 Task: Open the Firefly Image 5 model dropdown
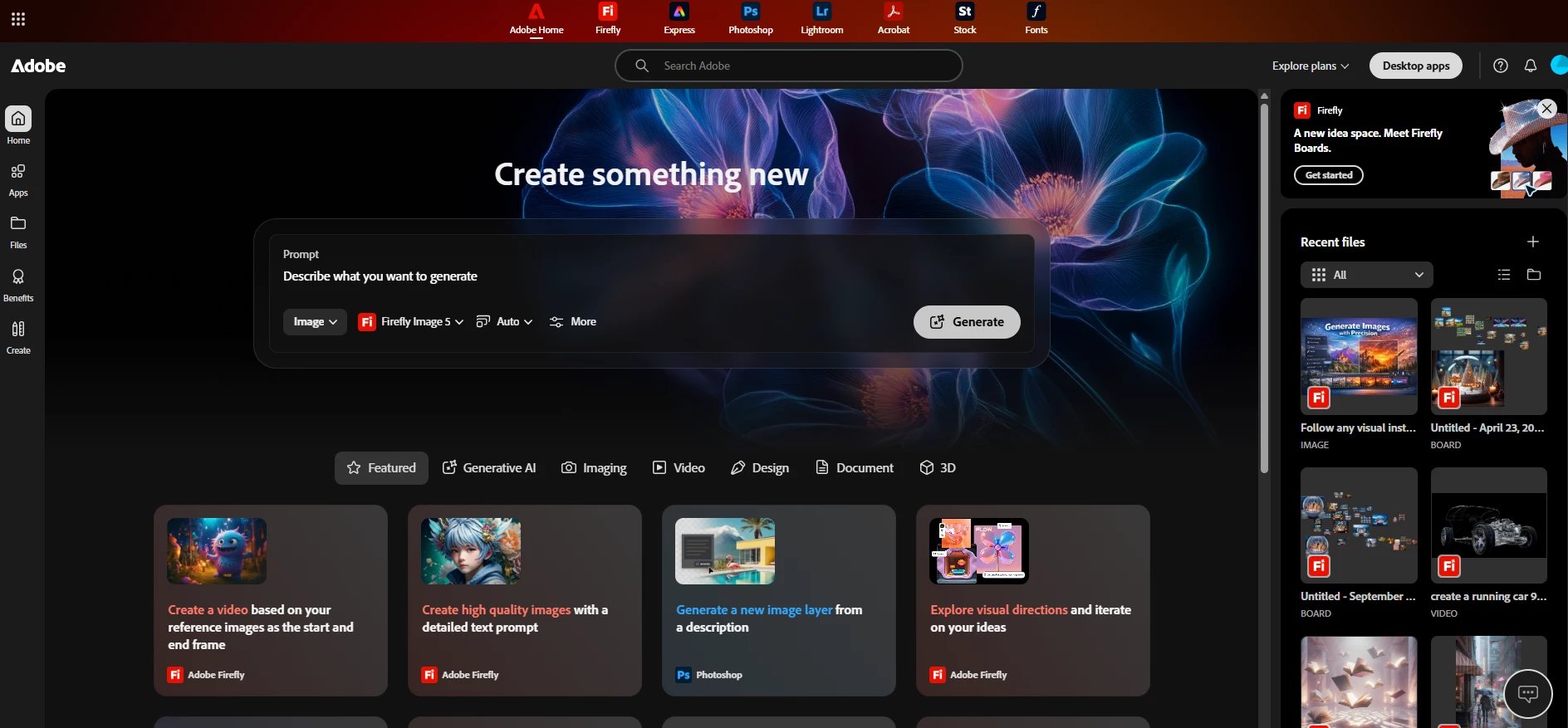coord(411,322)
